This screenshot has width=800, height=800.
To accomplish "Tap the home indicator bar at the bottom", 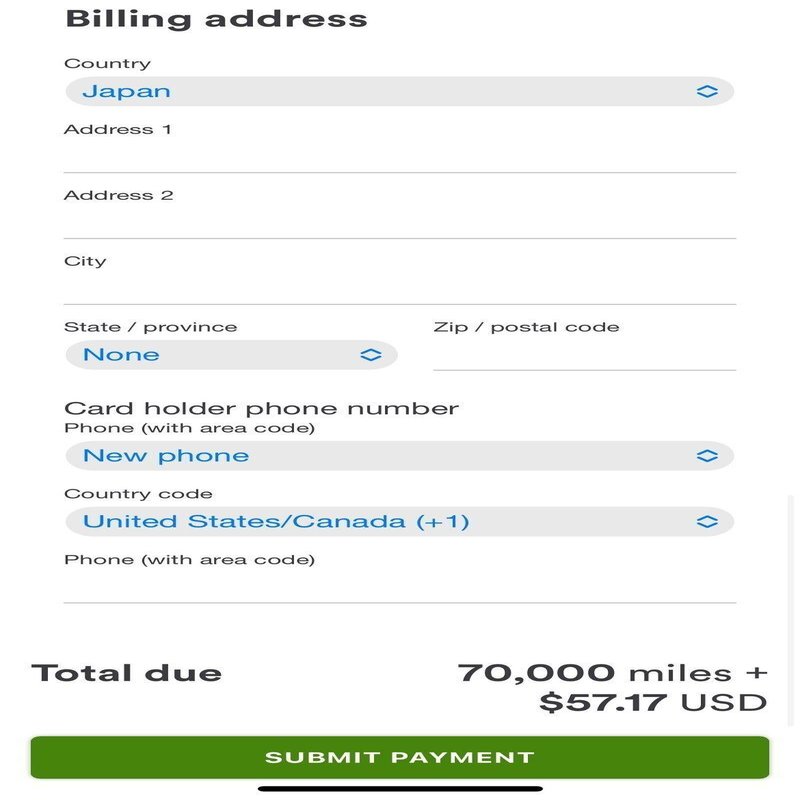I will pos(400,789).
